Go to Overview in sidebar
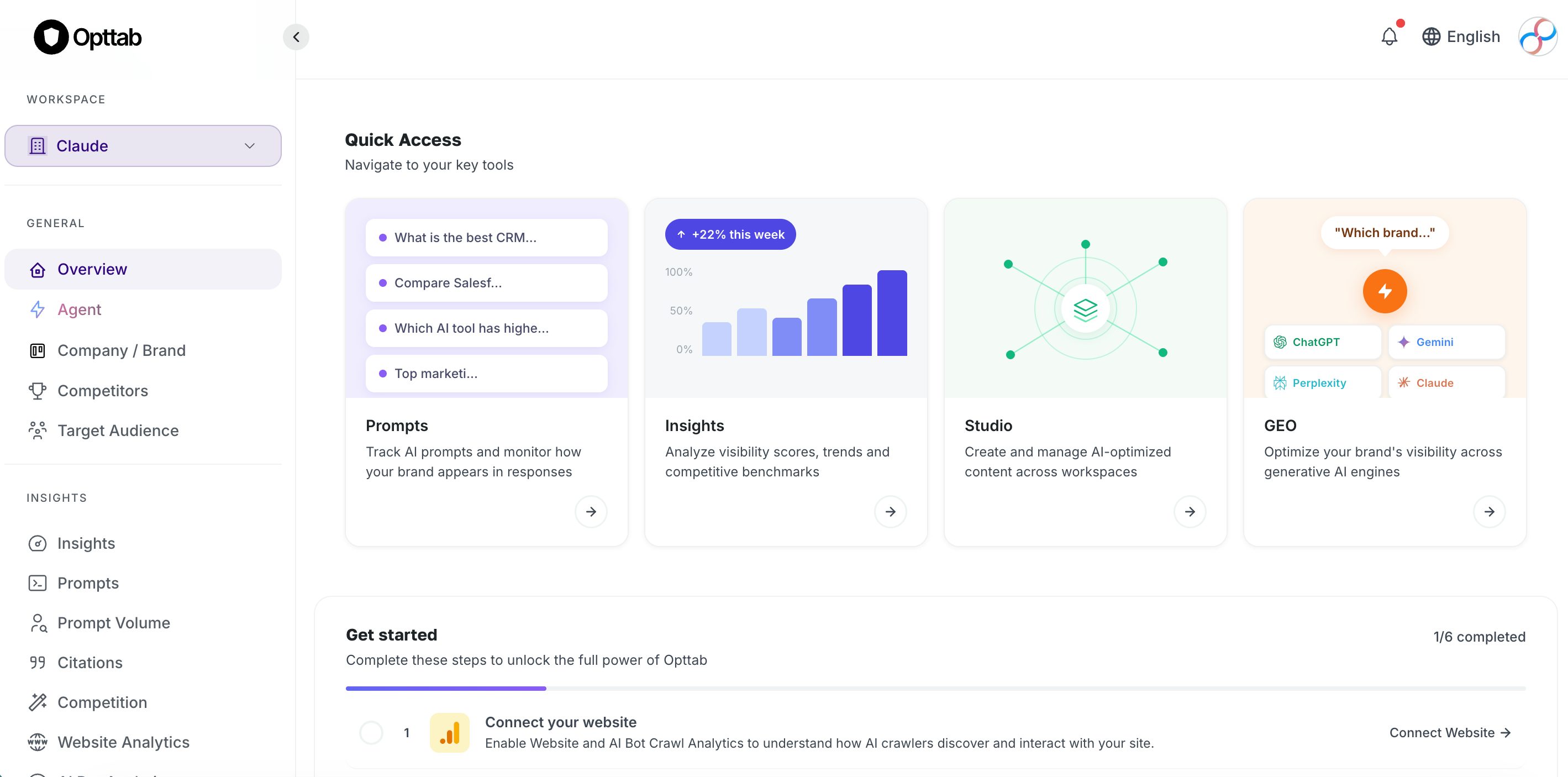 92,269
